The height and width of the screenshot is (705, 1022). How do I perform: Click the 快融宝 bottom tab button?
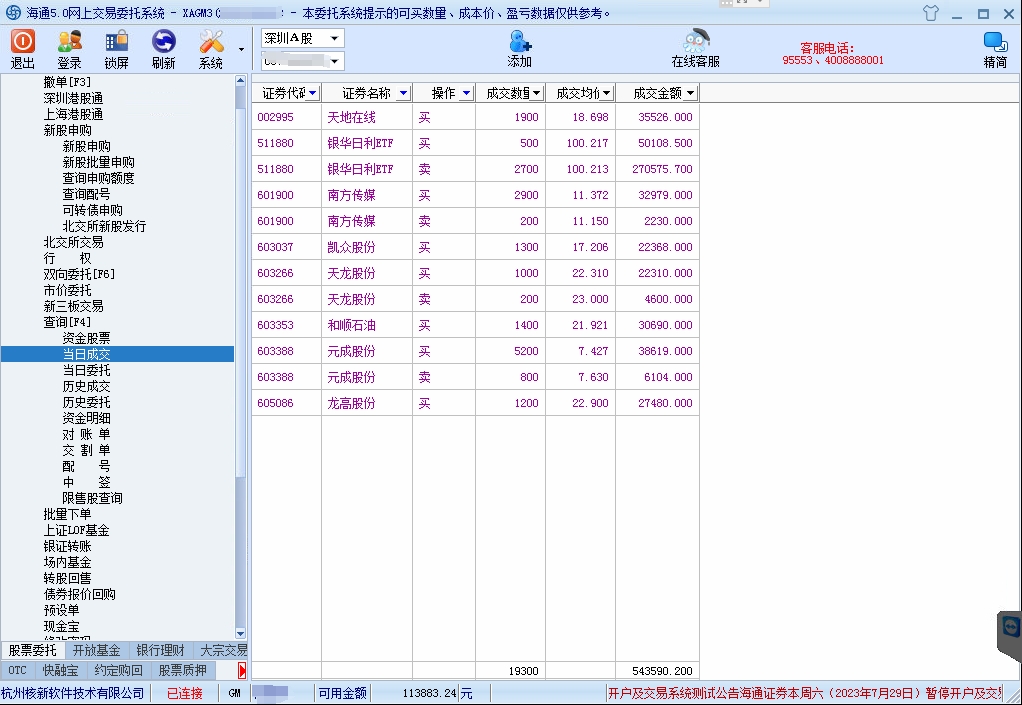click(x=60, y=670)
